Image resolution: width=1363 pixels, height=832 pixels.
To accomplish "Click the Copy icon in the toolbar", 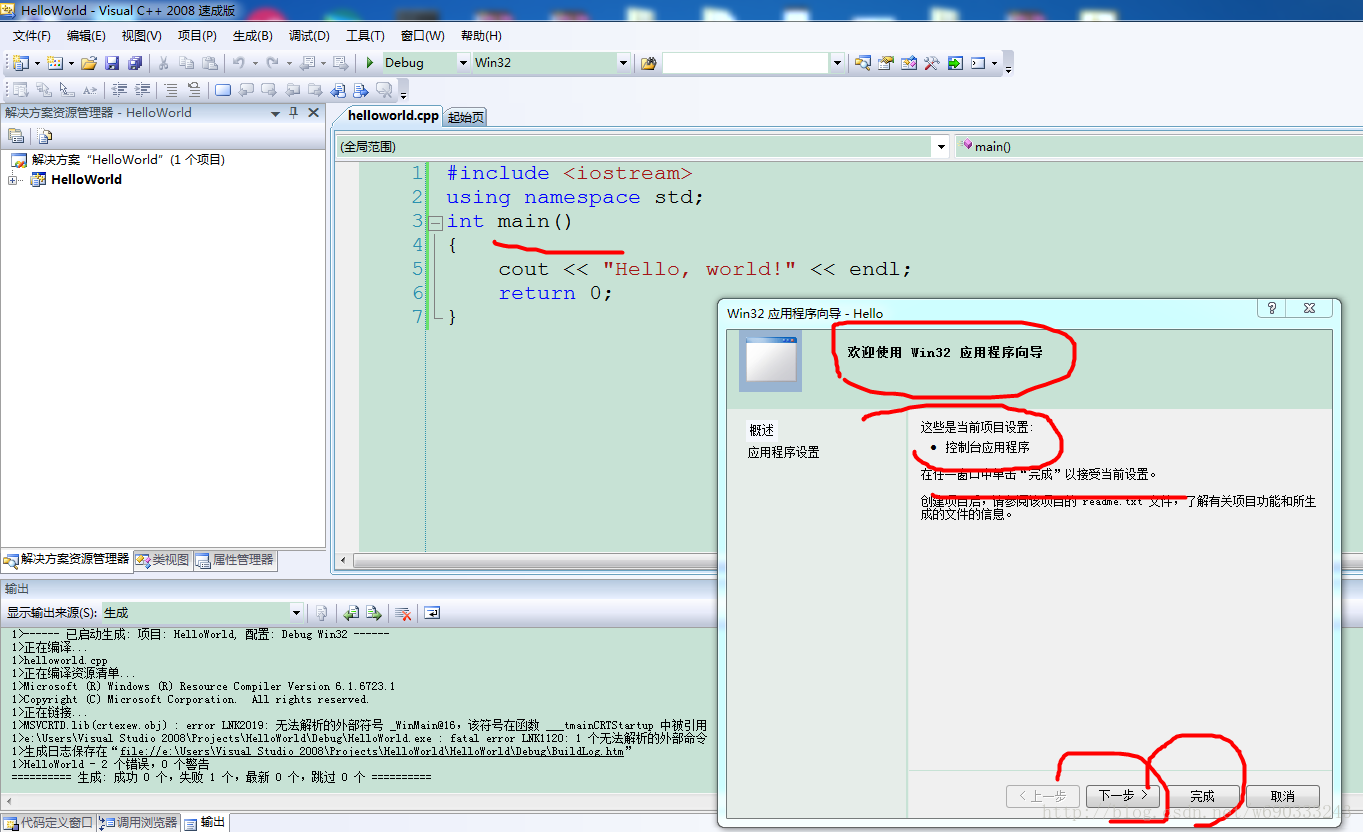I will 186,63.
